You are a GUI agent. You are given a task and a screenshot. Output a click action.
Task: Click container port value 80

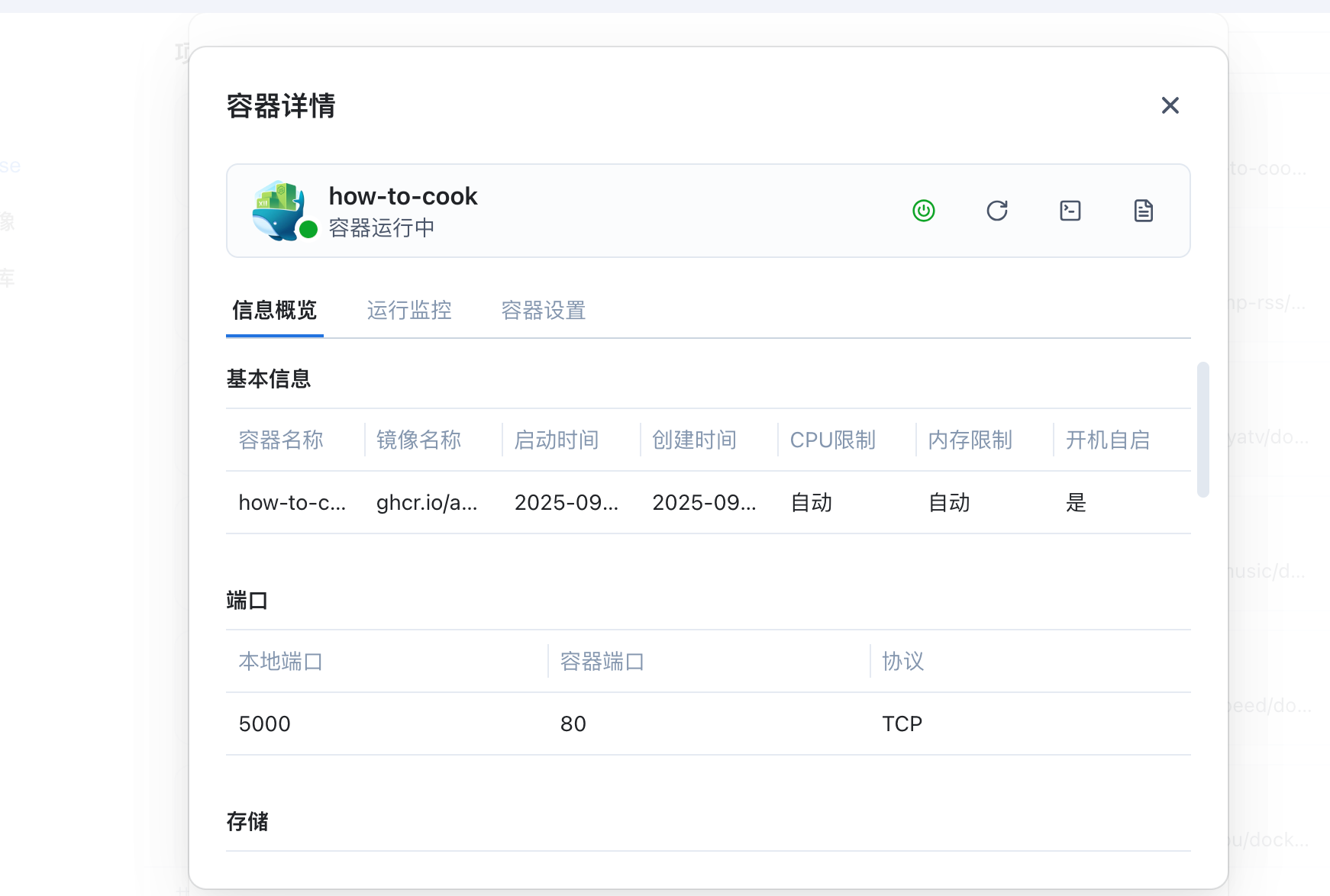pyautogui.click(x=573, y=724)
